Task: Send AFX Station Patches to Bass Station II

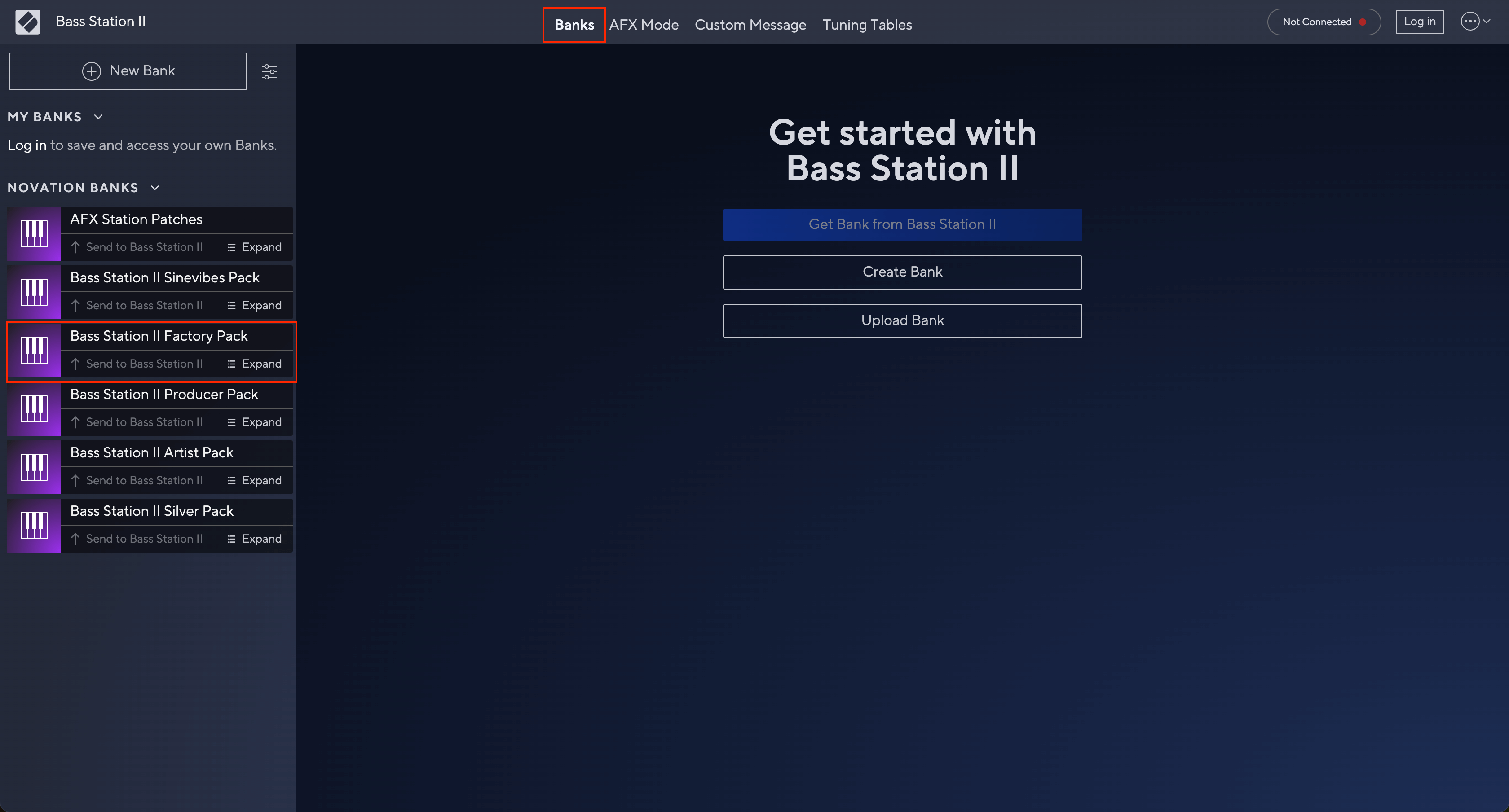Action: pyautogui.click(x=137, y=247)
